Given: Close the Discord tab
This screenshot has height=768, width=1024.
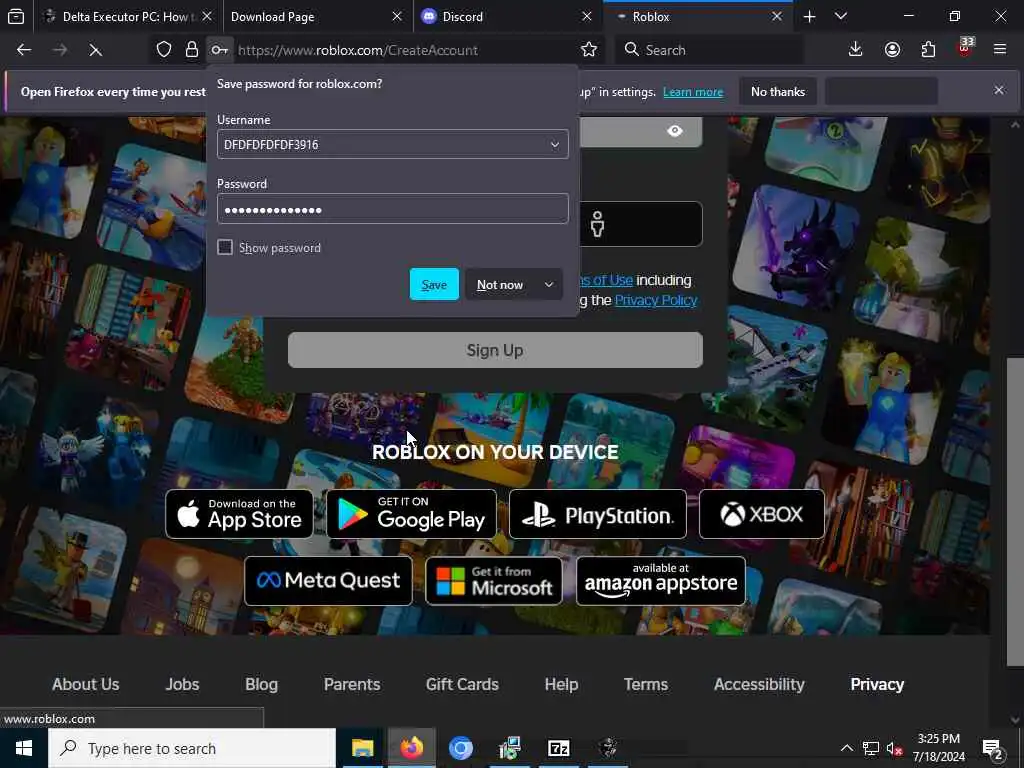Looking at the screenshot, I should point(586,16).
